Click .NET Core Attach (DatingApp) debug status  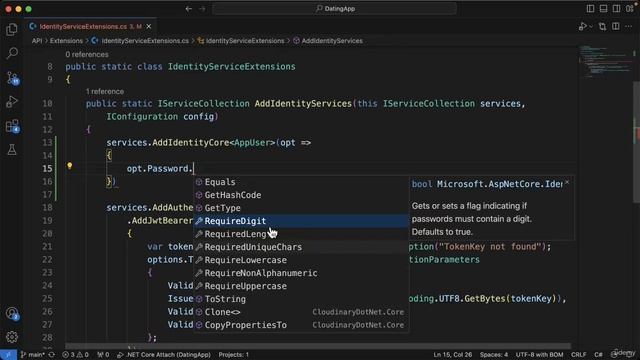coord(164,355)
